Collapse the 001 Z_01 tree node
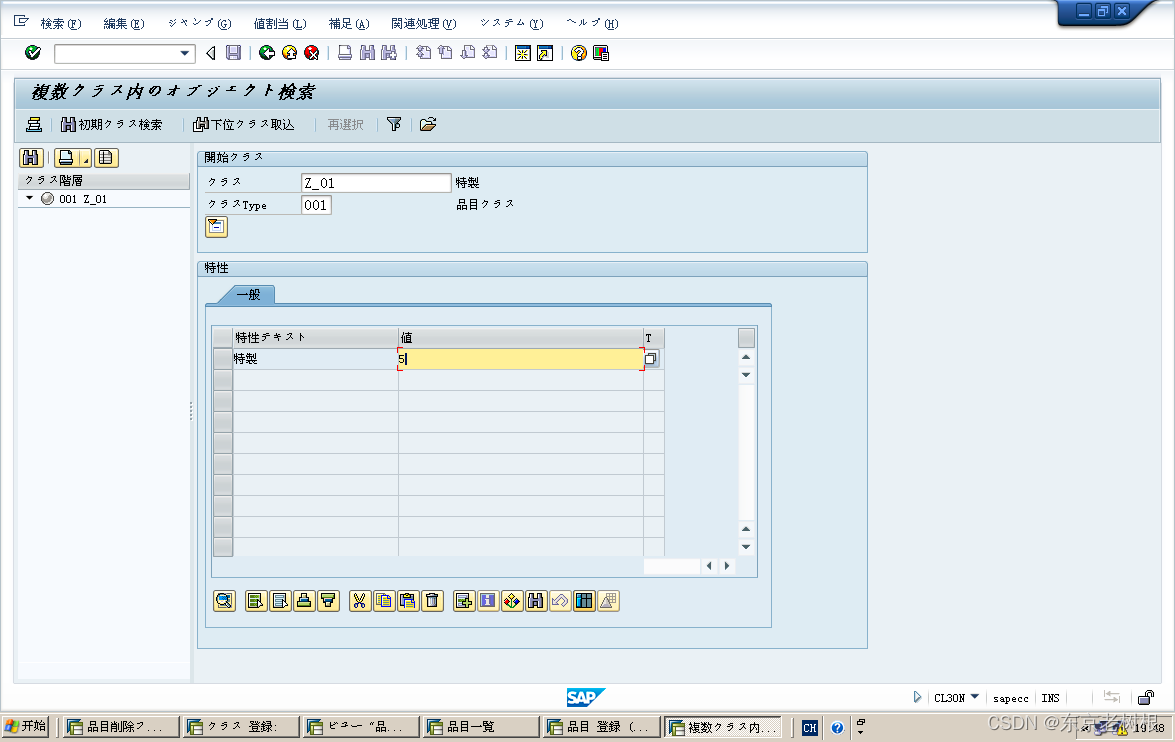 pos(27,198)
